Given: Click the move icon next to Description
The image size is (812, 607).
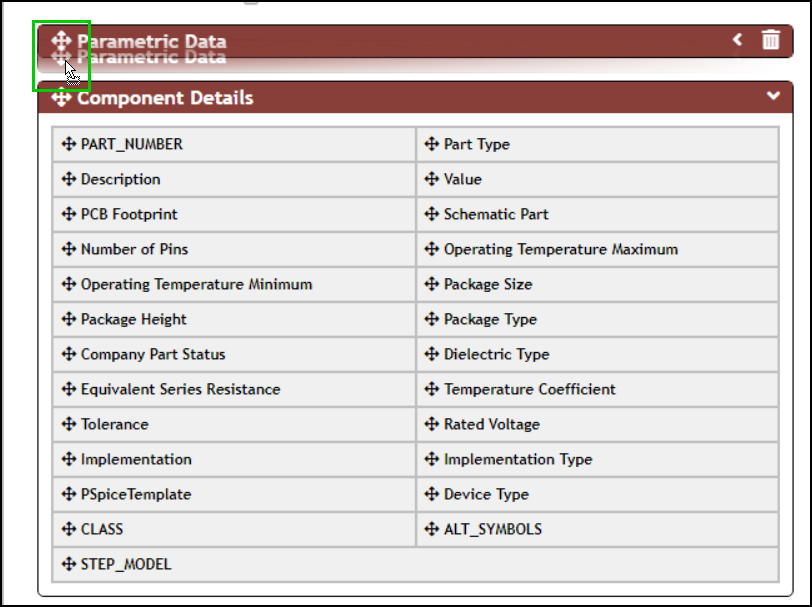Looking at the screenshot, I should coord(68,179).
